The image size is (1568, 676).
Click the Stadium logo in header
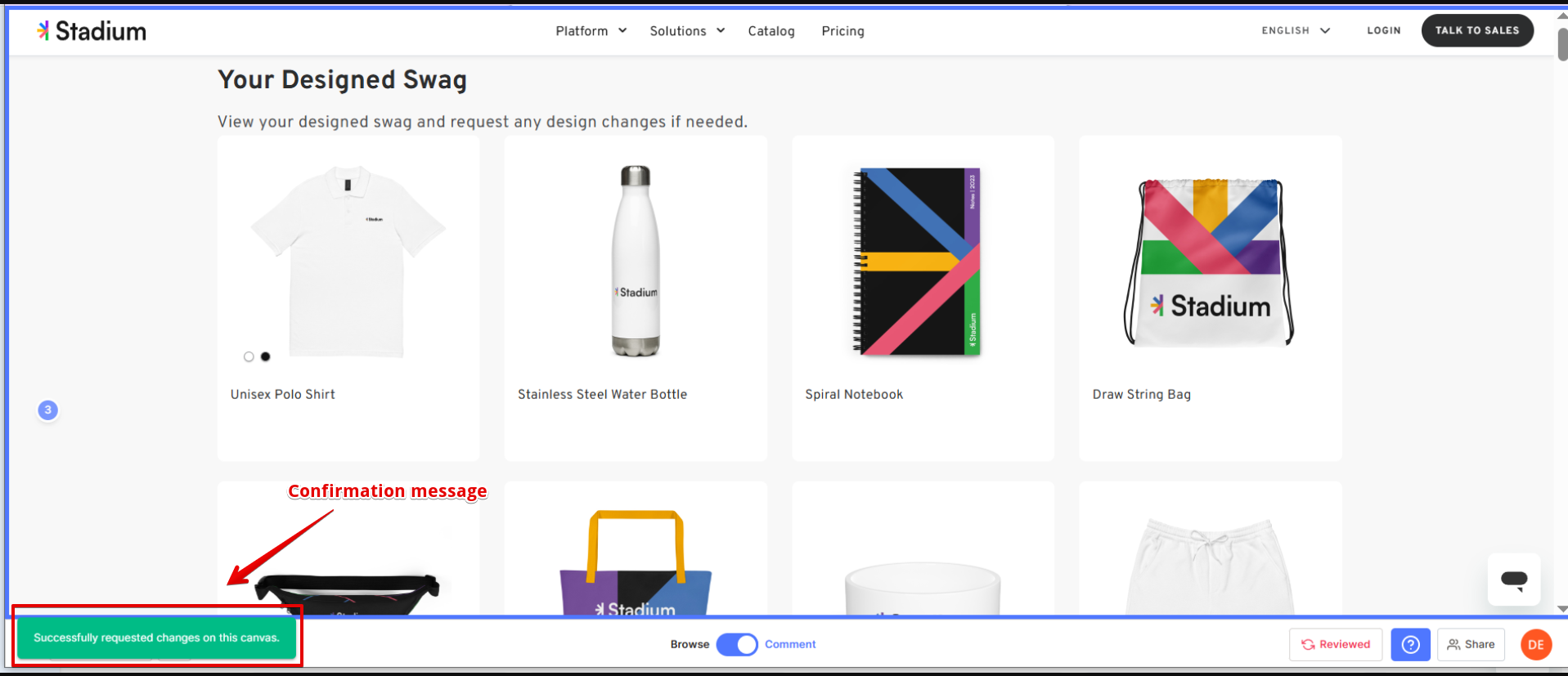coord(92,31)
